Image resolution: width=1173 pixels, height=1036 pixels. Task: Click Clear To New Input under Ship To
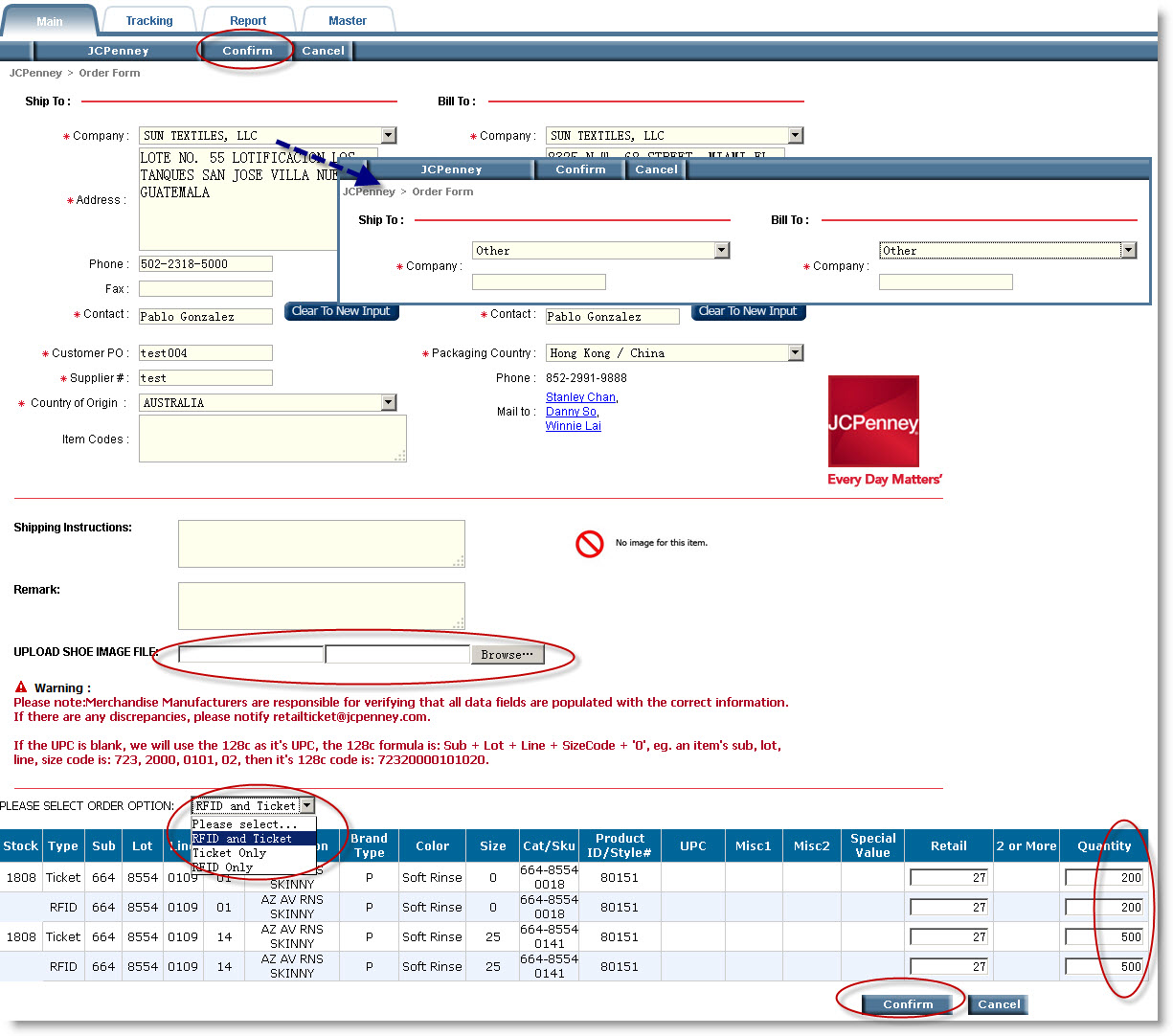[341, 311]
